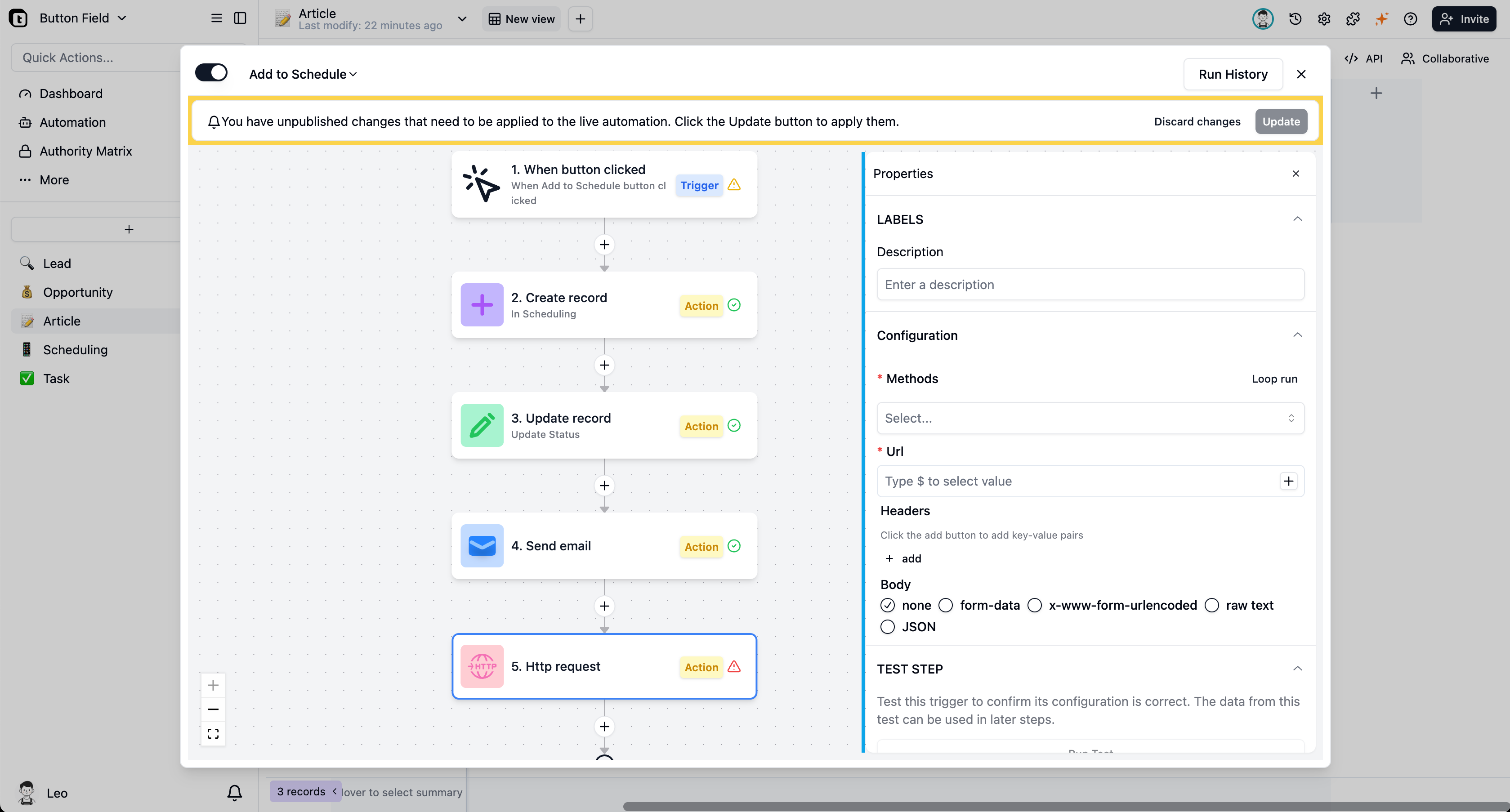
Task: Select the raw text body option
Action: tap(1211, 605)
